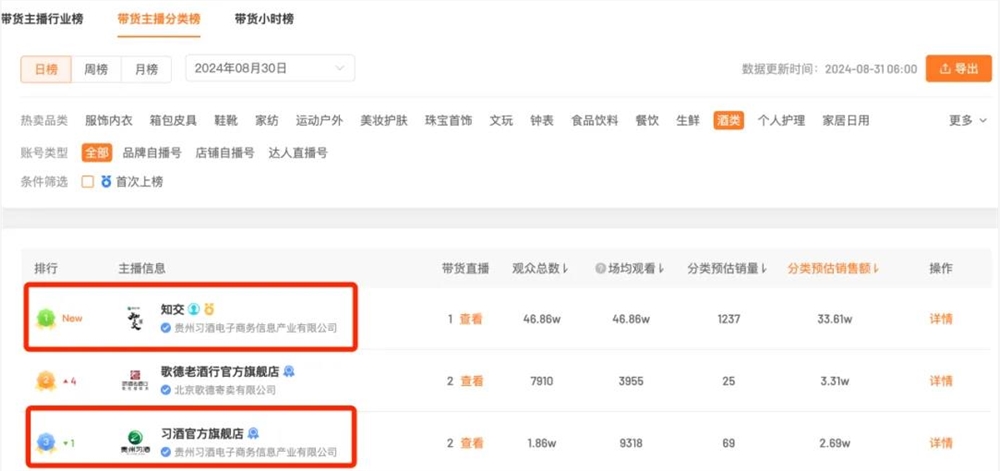Screen dimensions: 1000x471
Task: Open the 带货主播行业榜 tab
Action: pos(41,19)
